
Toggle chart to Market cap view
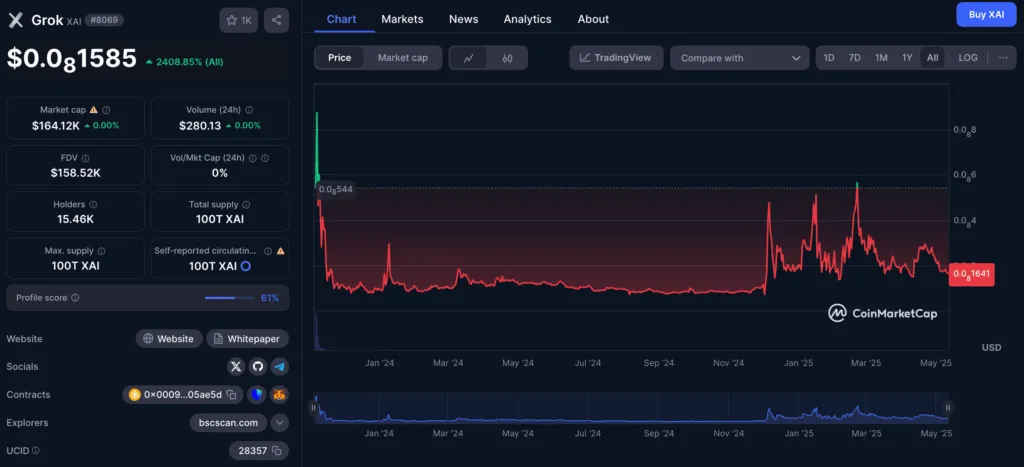(402, 58)
